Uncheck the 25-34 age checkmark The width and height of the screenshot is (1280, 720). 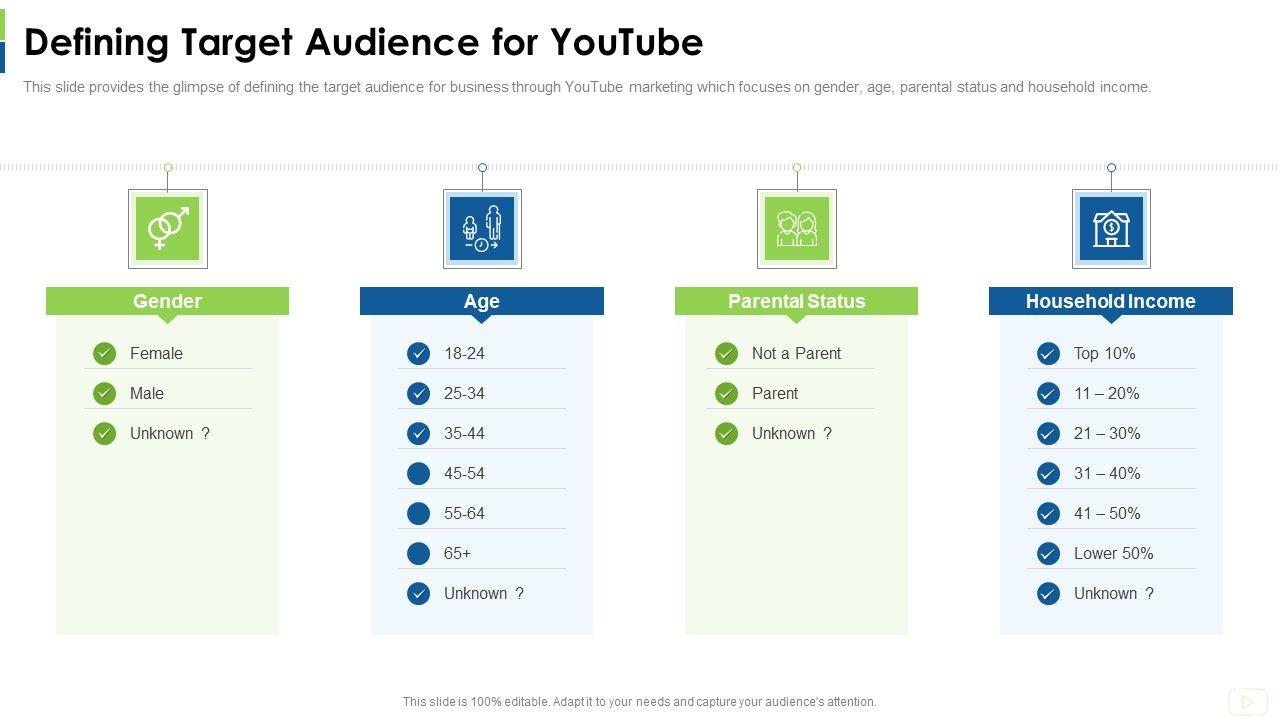click(419, 393)
